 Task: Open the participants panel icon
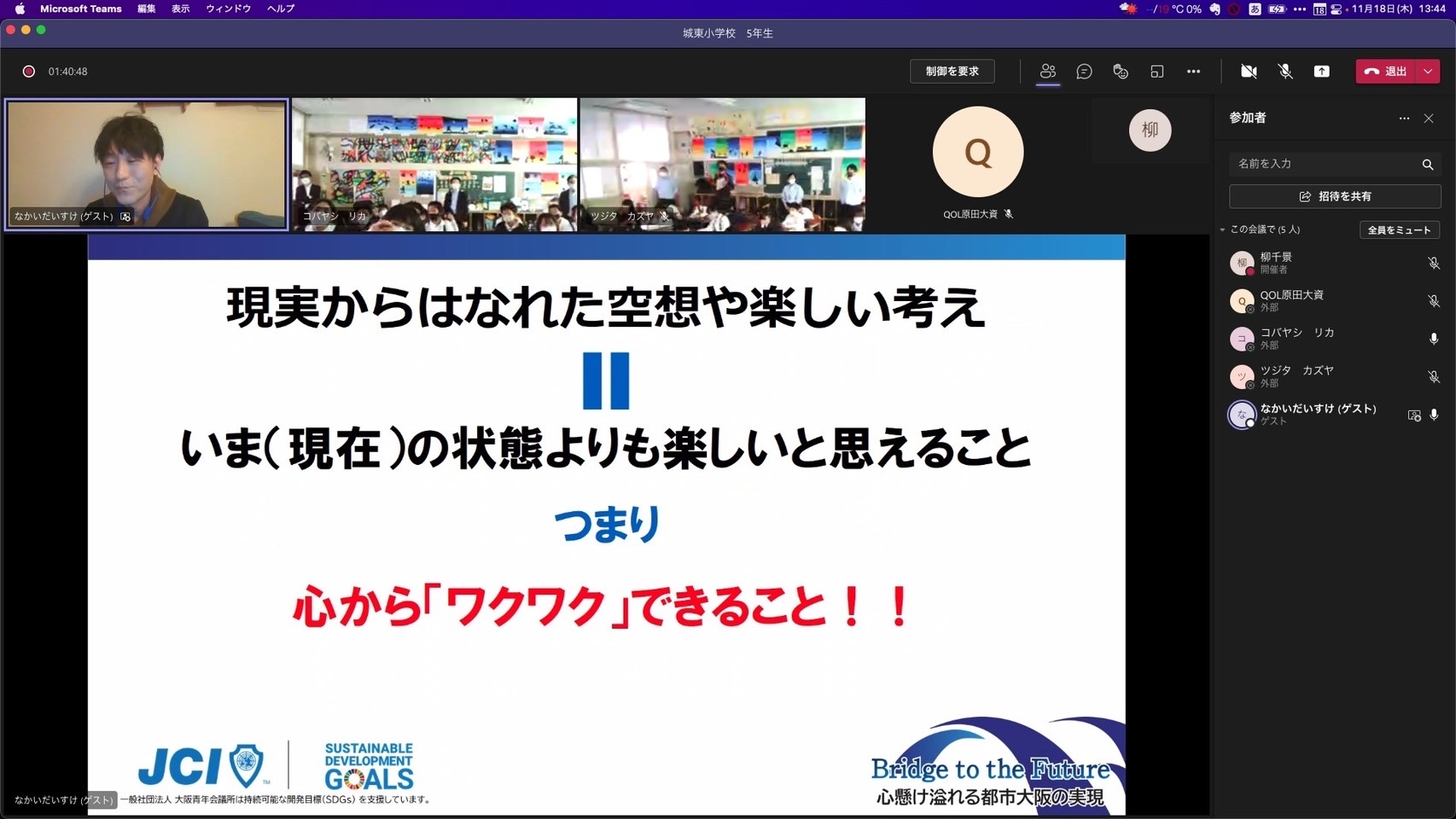pos(1047,72)
